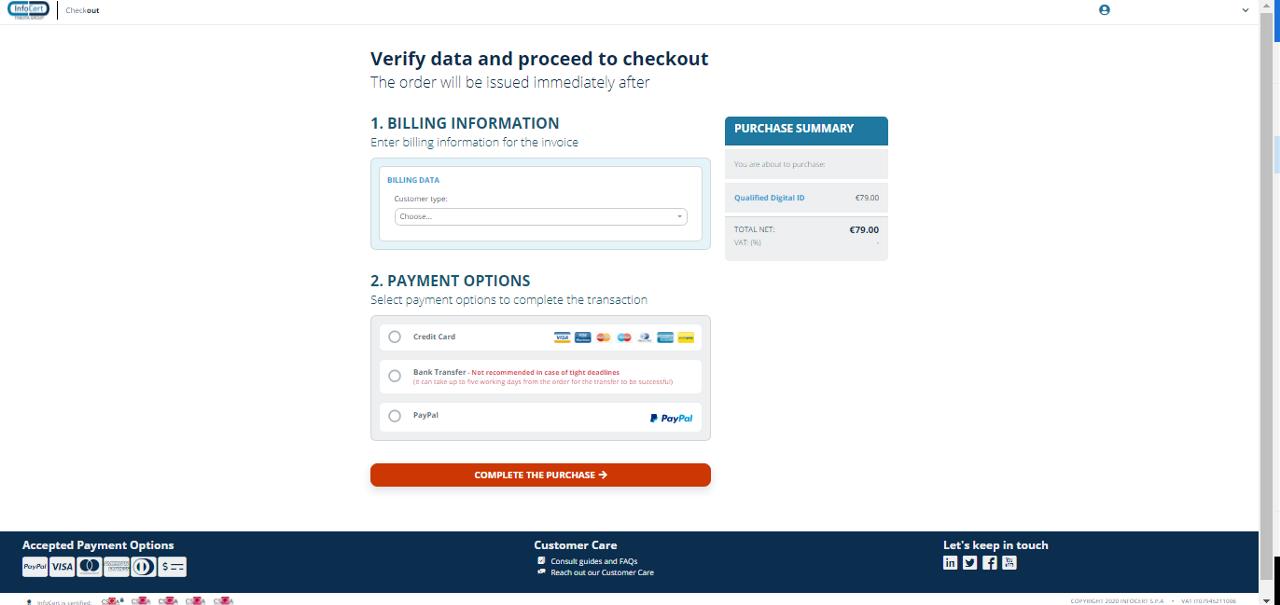Click the Visa card icon
Image resolution: width=1280 pixels, height=605 pixels.
click(x=562, y=337)
